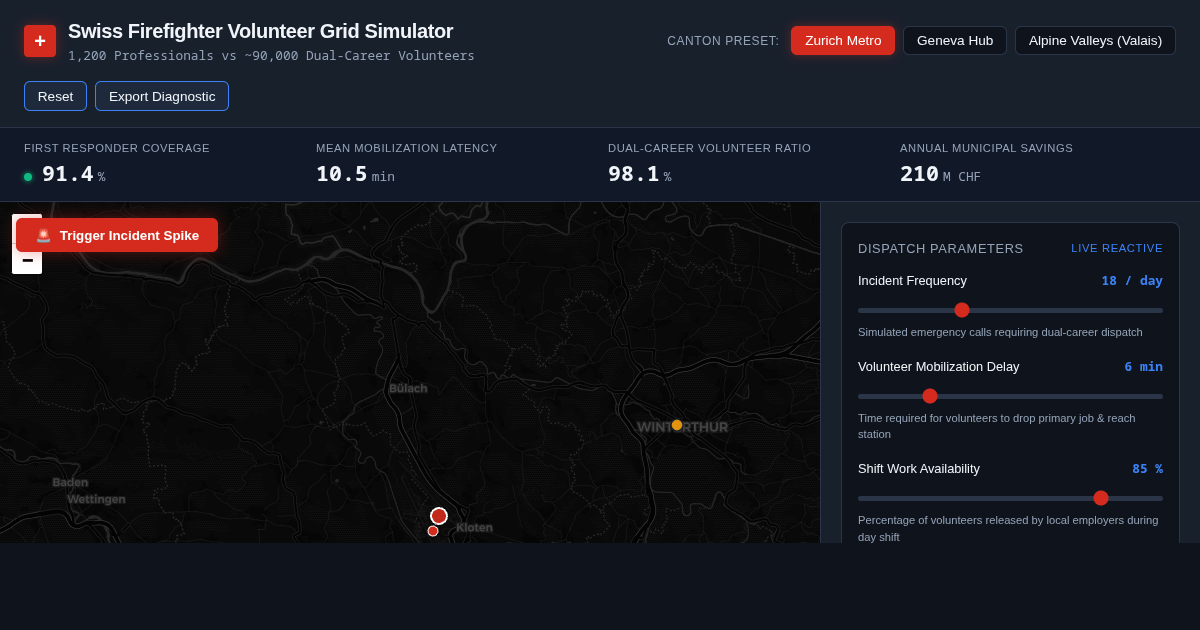This screenshot has height=630, width=1200.
Task: Click the DISPATCH PARAMETERS heading
Action: (941, 248)
